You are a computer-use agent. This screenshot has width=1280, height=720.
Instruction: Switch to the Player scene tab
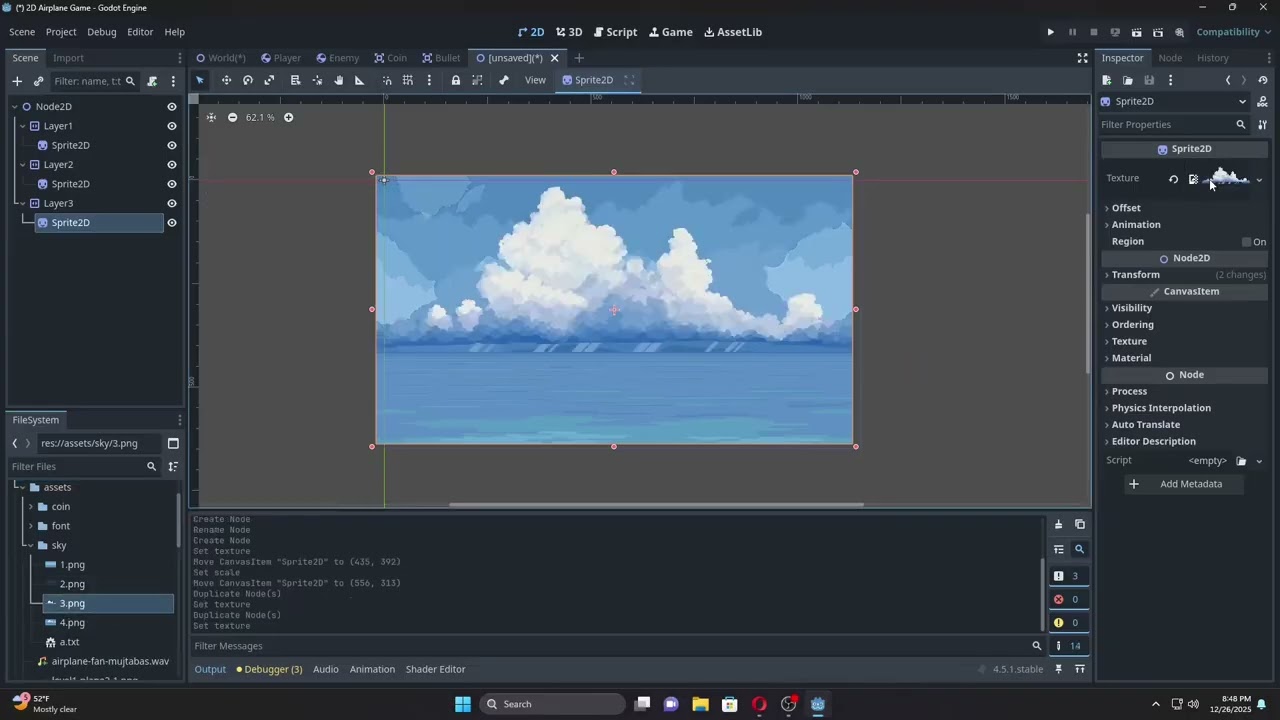280,58
